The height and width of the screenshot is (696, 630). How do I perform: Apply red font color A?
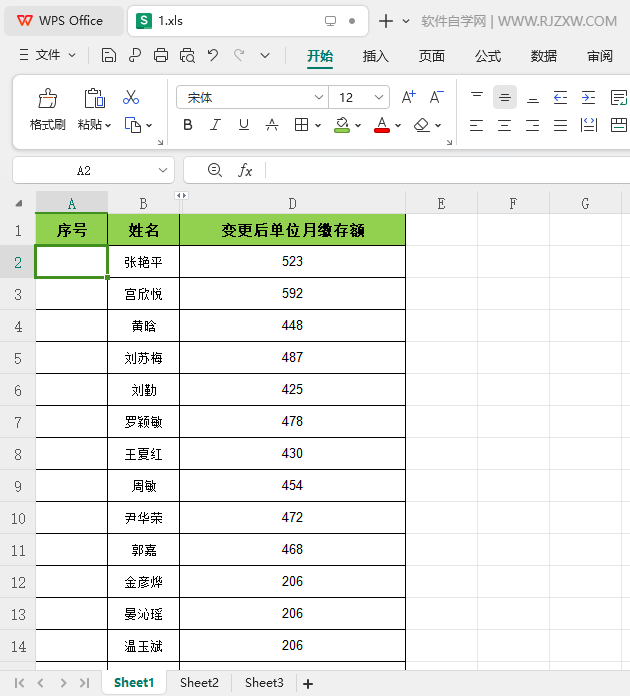click(x=382, y=125)
